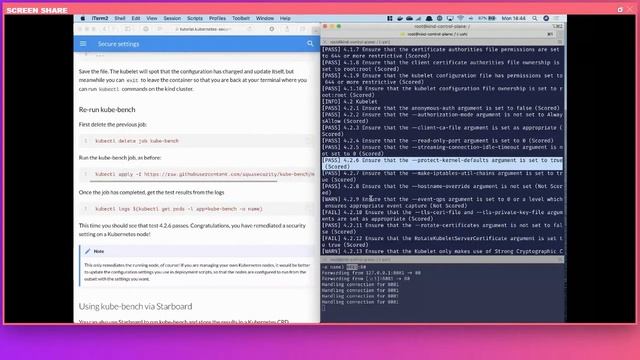Open the Toolbelt menu
Screen dimensions: 640x360
(241, 18)
